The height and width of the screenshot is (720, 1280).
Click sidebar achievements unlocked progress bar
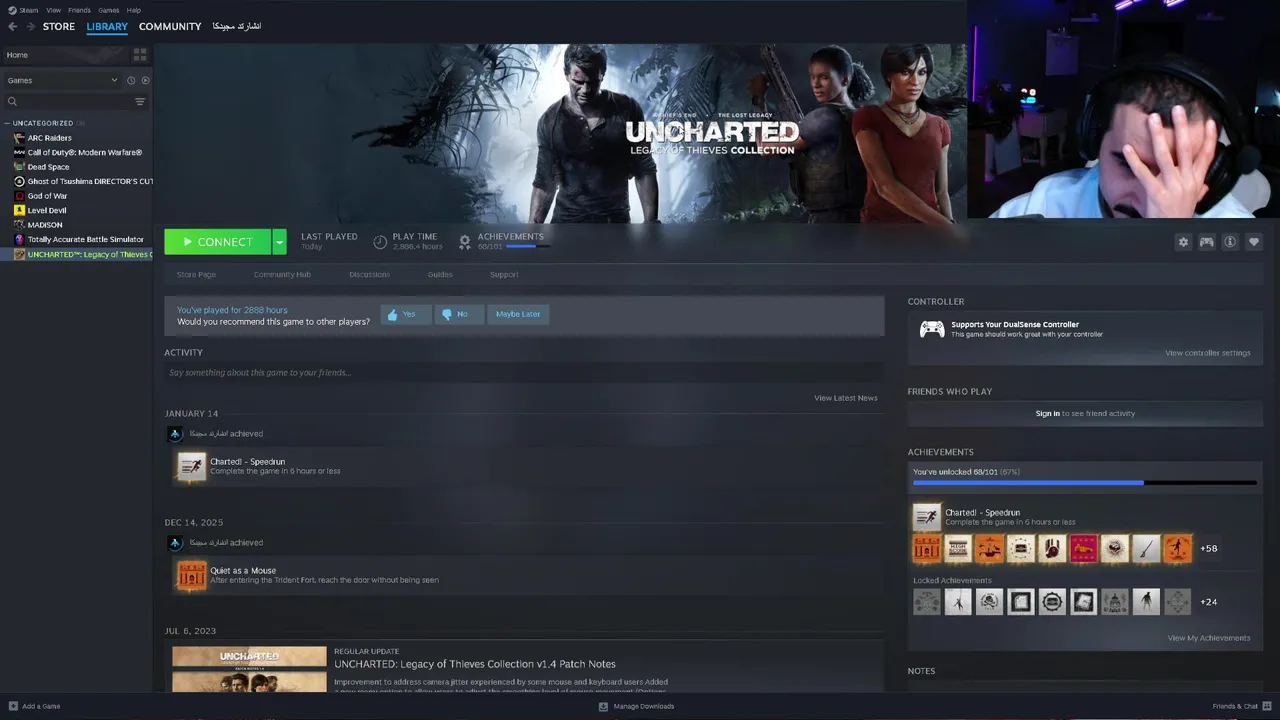coord(1085,483)
